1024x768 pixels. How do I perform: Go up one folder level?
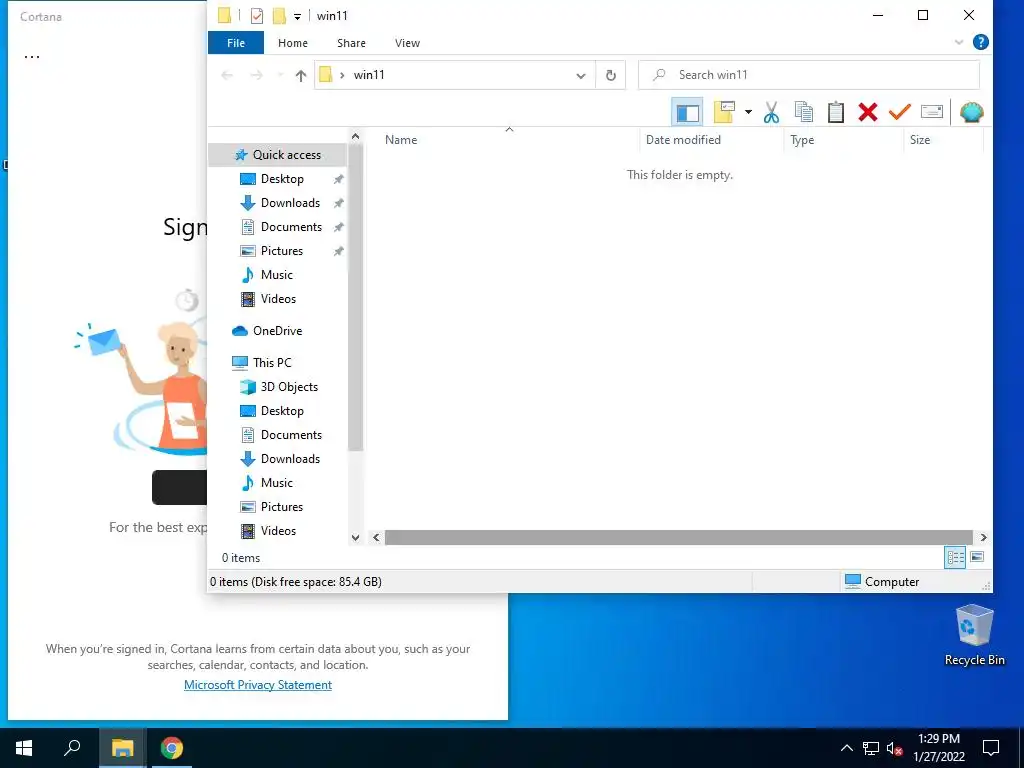300,75
